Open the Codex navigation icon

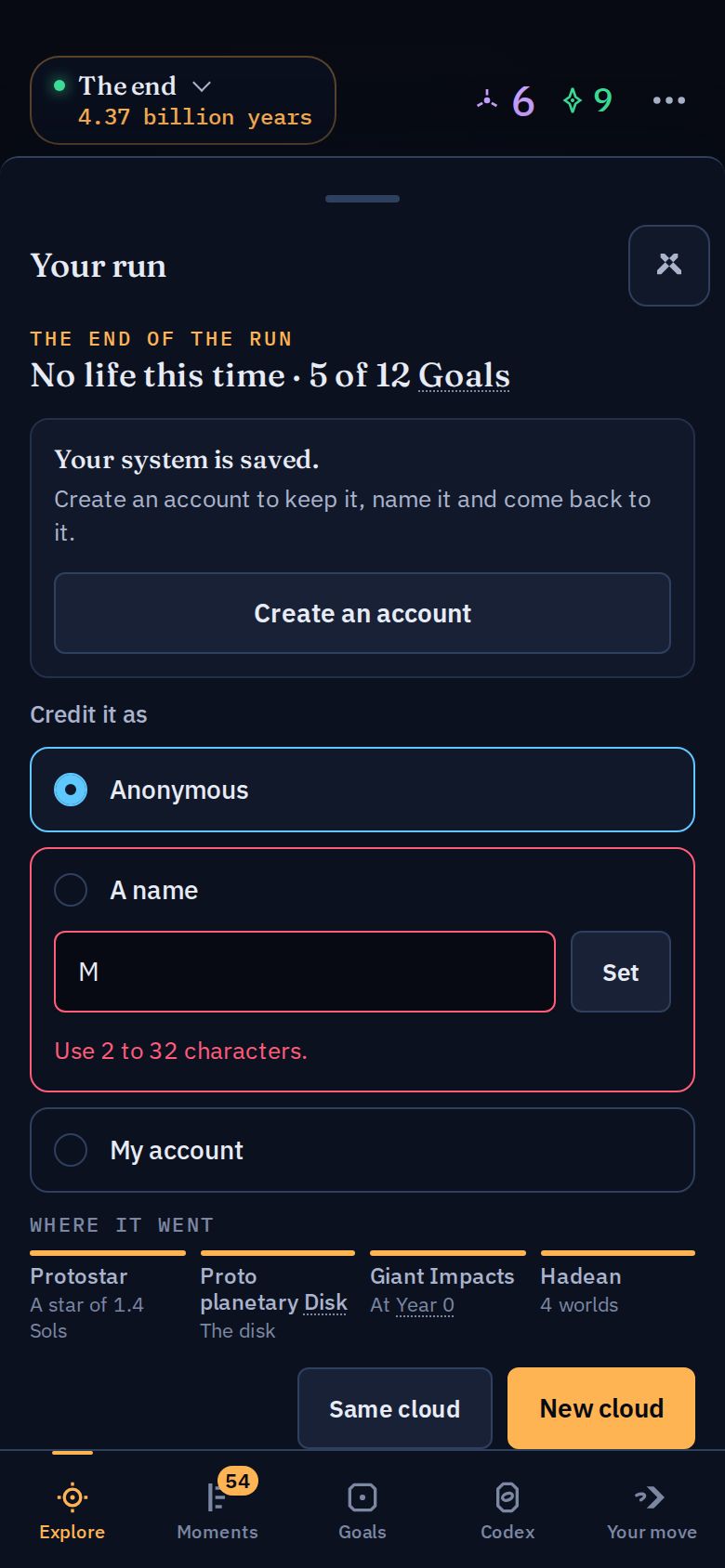(507, 1509)
